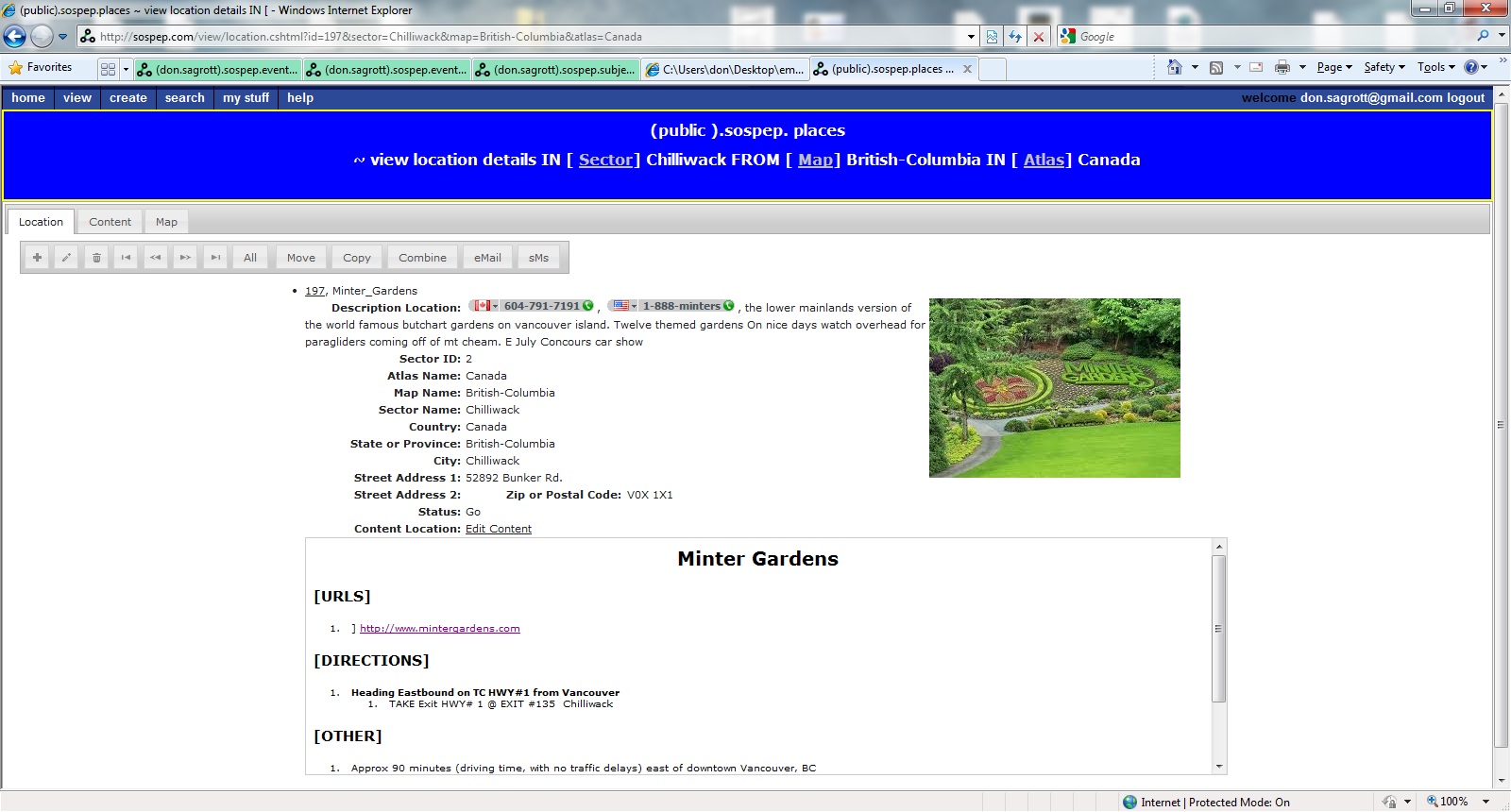The height and width of the screenshot is (812, 1511).
Task: Follow the Sector link in the header
Action: click(605, 160)
